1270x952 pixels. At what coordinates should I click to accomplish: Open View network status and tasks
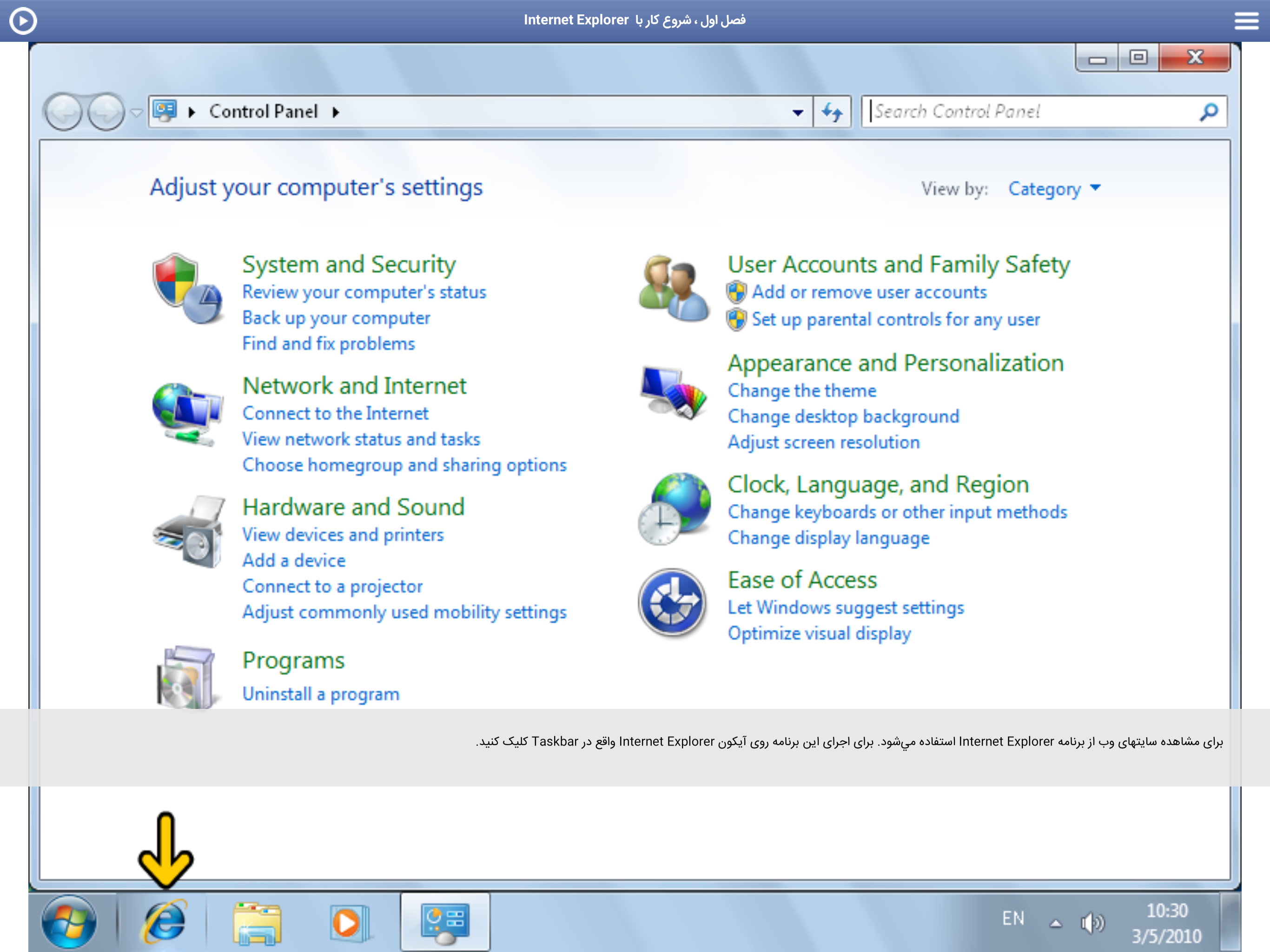(x=361, y=439)
